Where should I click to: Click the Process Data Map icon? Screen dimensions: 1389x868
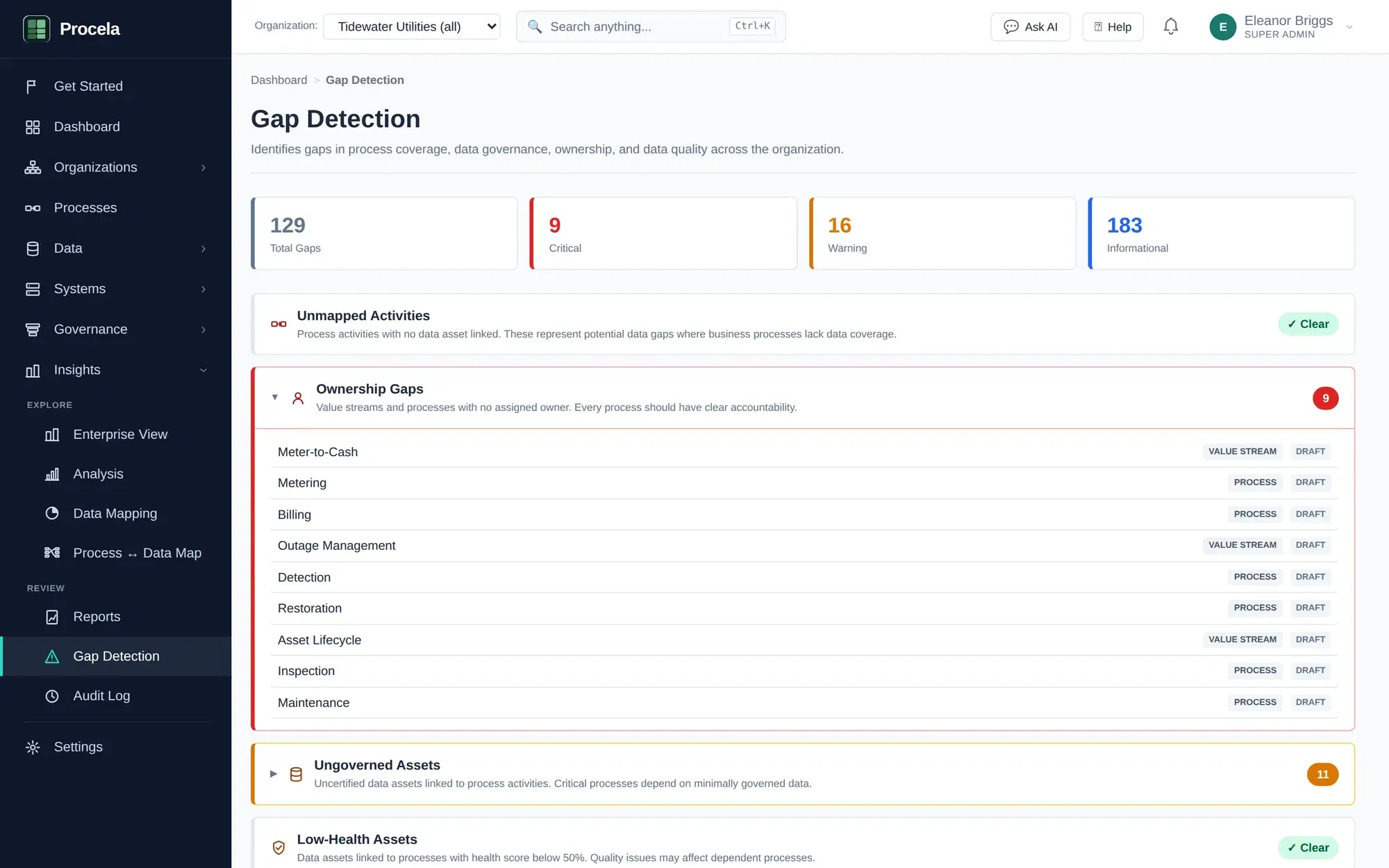52,553
